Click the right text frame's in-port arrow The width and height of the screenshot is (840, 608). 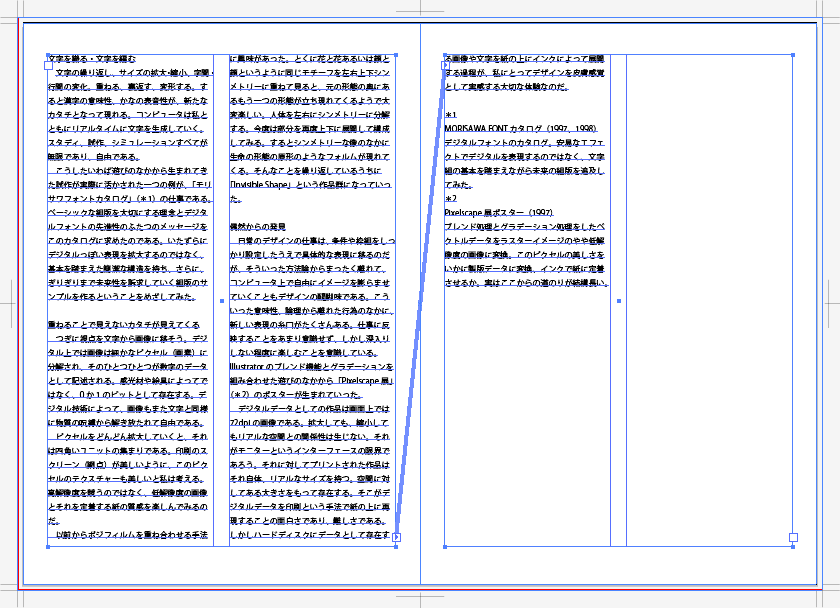pyautogui.click(x=445, y=65)
